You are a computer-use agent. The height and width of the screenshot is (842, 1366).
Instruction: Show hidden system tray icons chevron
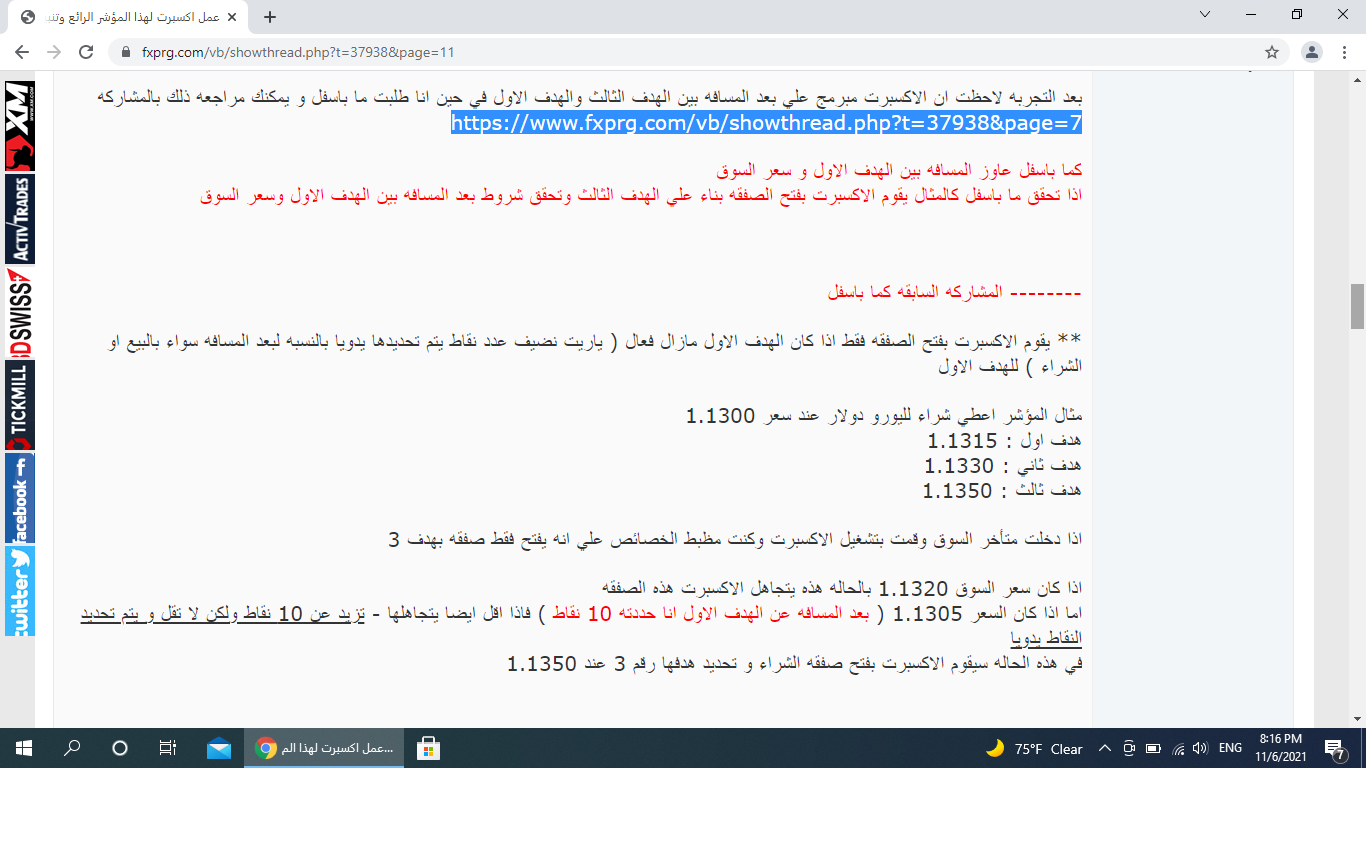coord(1105,749)
